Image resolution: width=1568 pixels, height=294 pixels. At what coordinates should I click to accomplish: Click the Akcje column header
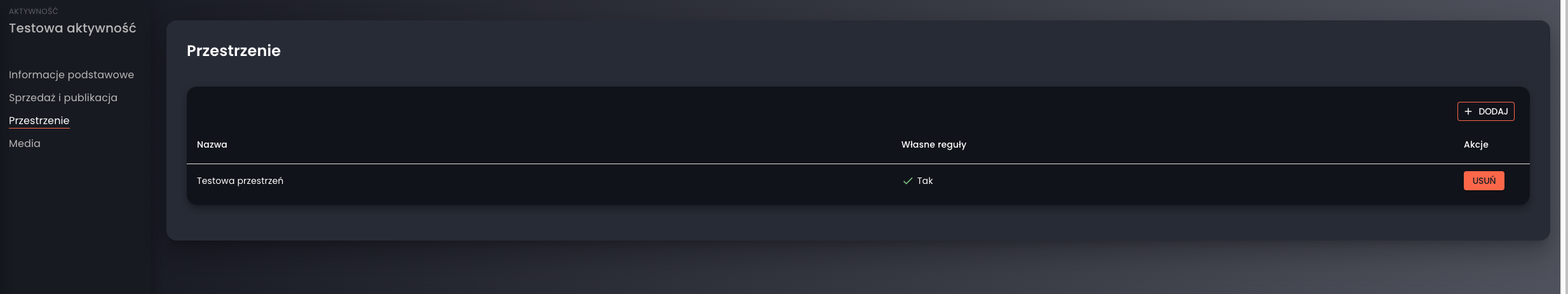coord(1476,144)
